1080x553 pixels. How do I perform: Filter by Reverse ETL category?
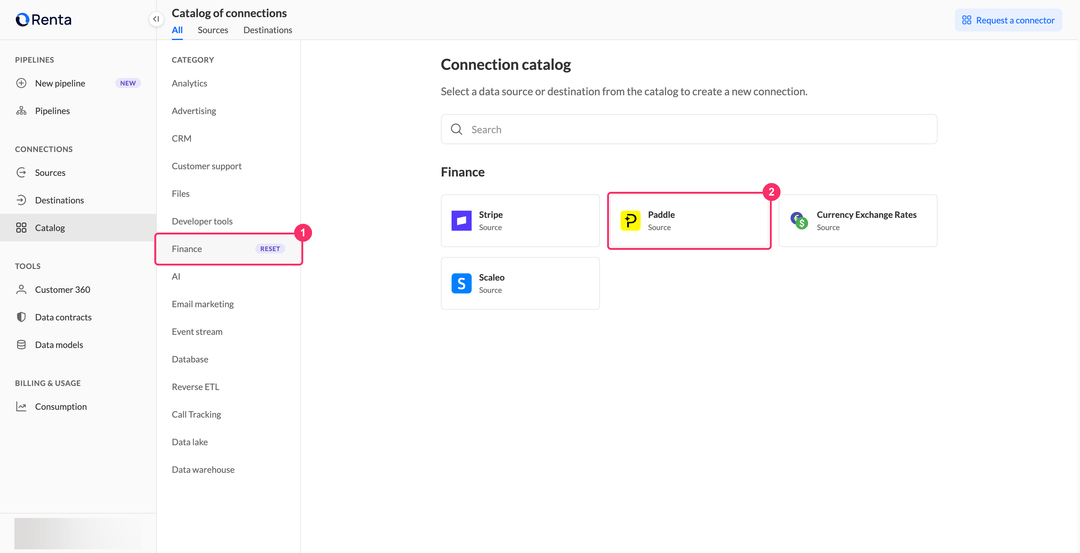click(195, 386)
